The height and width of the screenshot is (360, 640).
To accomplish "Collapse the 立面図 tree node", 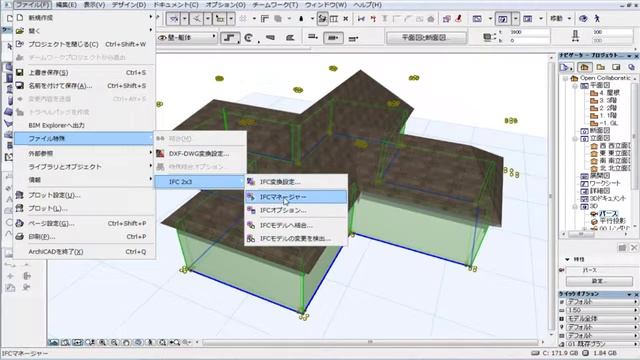I will 575,138.
